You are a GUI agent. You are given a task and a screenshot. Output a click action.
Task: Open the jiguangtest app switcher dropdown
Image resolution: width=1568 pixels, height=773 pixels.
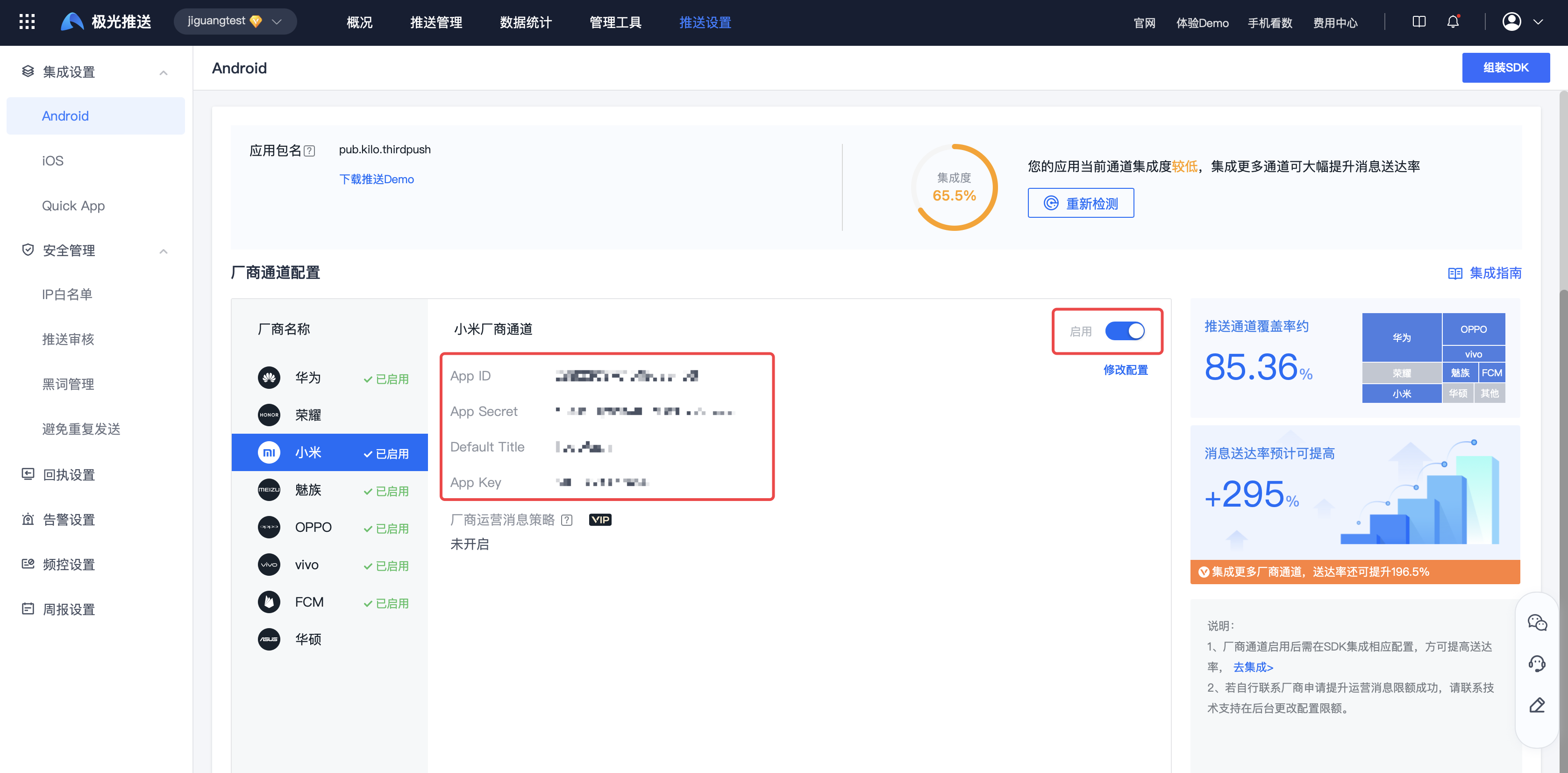235,21
